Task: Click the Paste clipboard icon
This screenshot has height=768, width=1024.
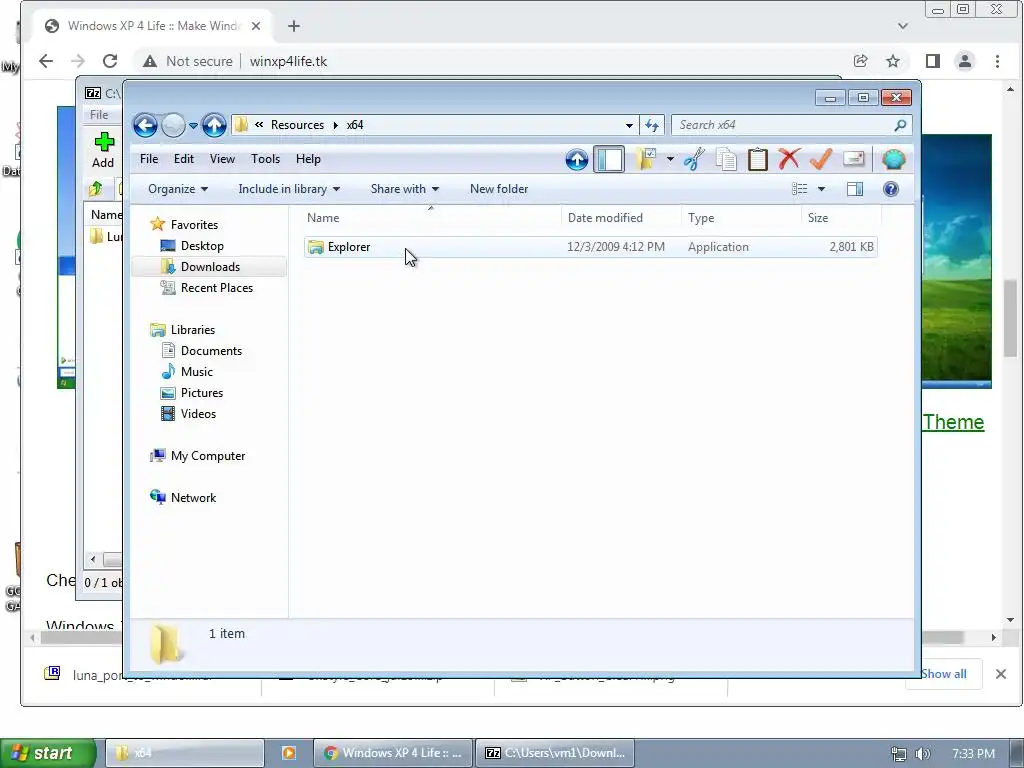Action: [758, 159]
